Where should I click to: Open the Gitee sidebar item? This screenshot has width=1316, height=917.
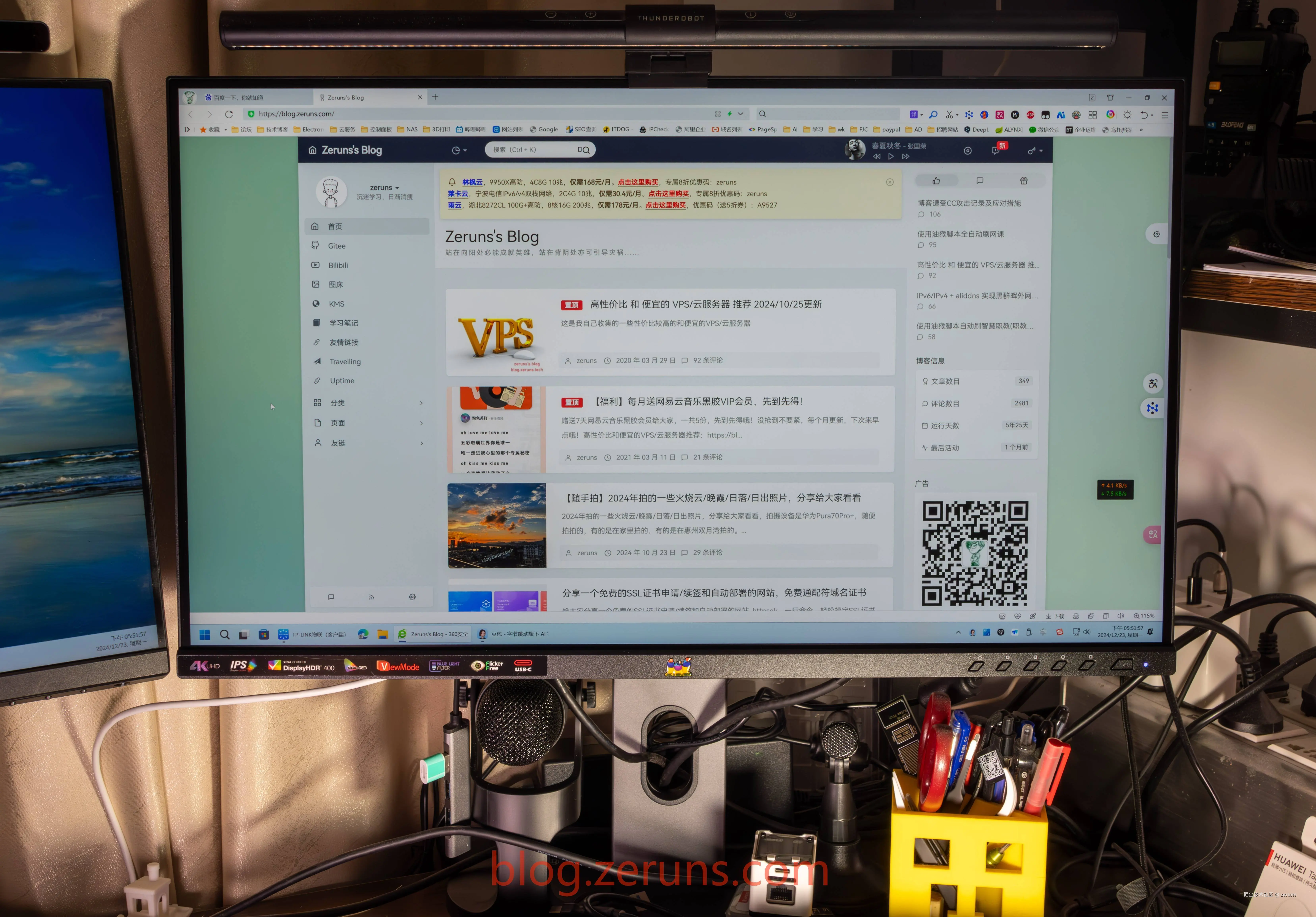point(337,246)
